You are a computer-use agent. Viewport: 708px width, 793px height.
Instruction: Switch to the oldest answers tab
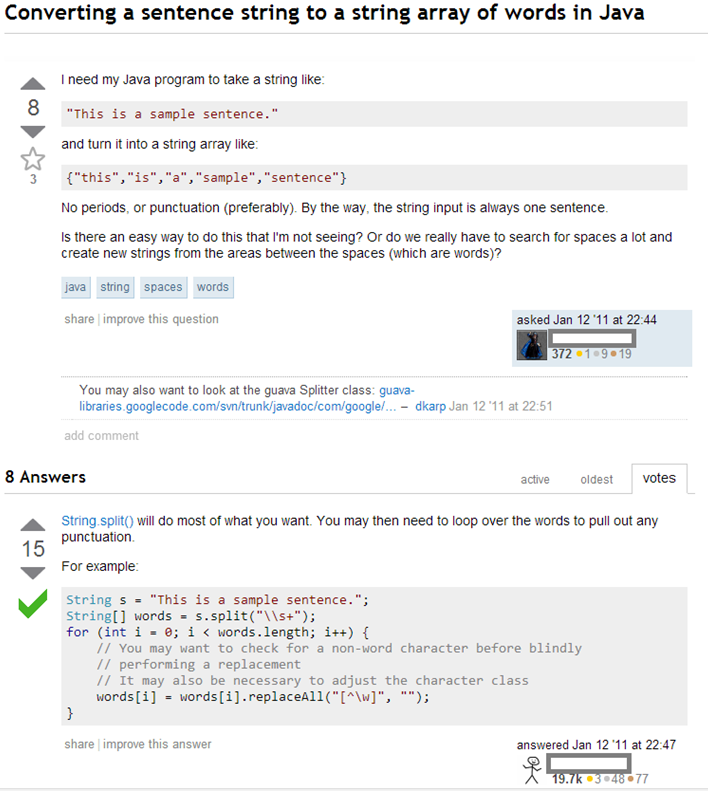click(x=597, y=480)
